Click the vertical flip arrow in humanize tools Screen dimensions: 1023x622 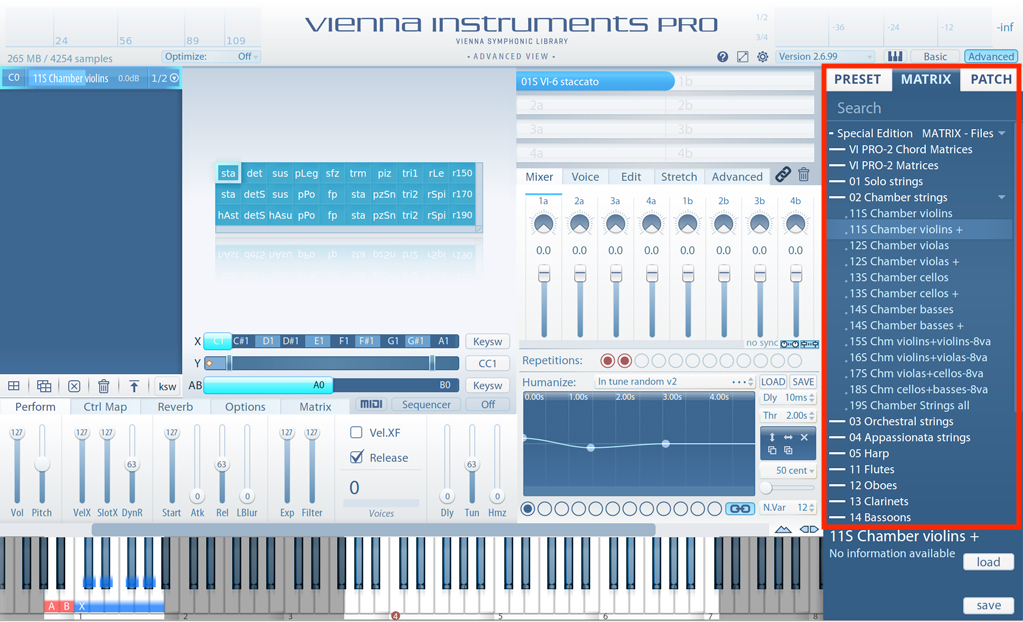pyautogui.click(x=772, y=437)
